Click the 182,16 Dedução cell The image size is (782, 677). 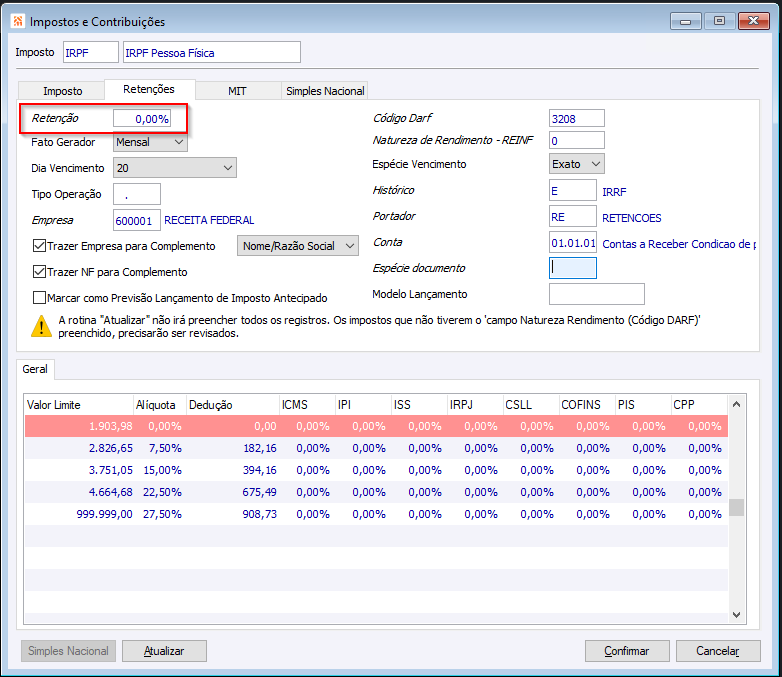233,448
